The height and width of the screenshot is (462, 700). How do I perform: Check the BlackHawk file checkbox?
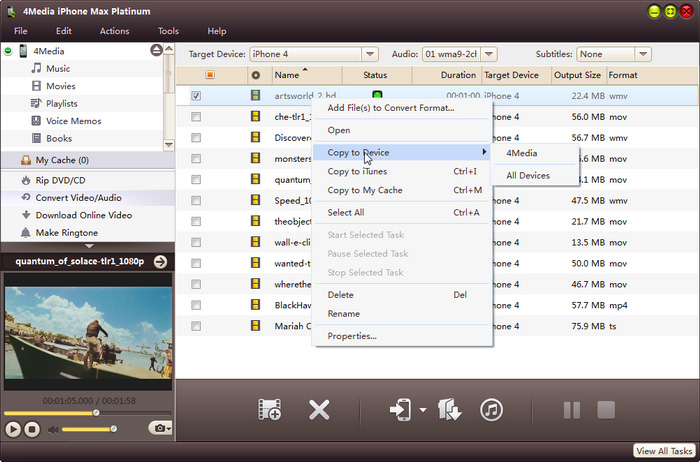click(196, 305)
